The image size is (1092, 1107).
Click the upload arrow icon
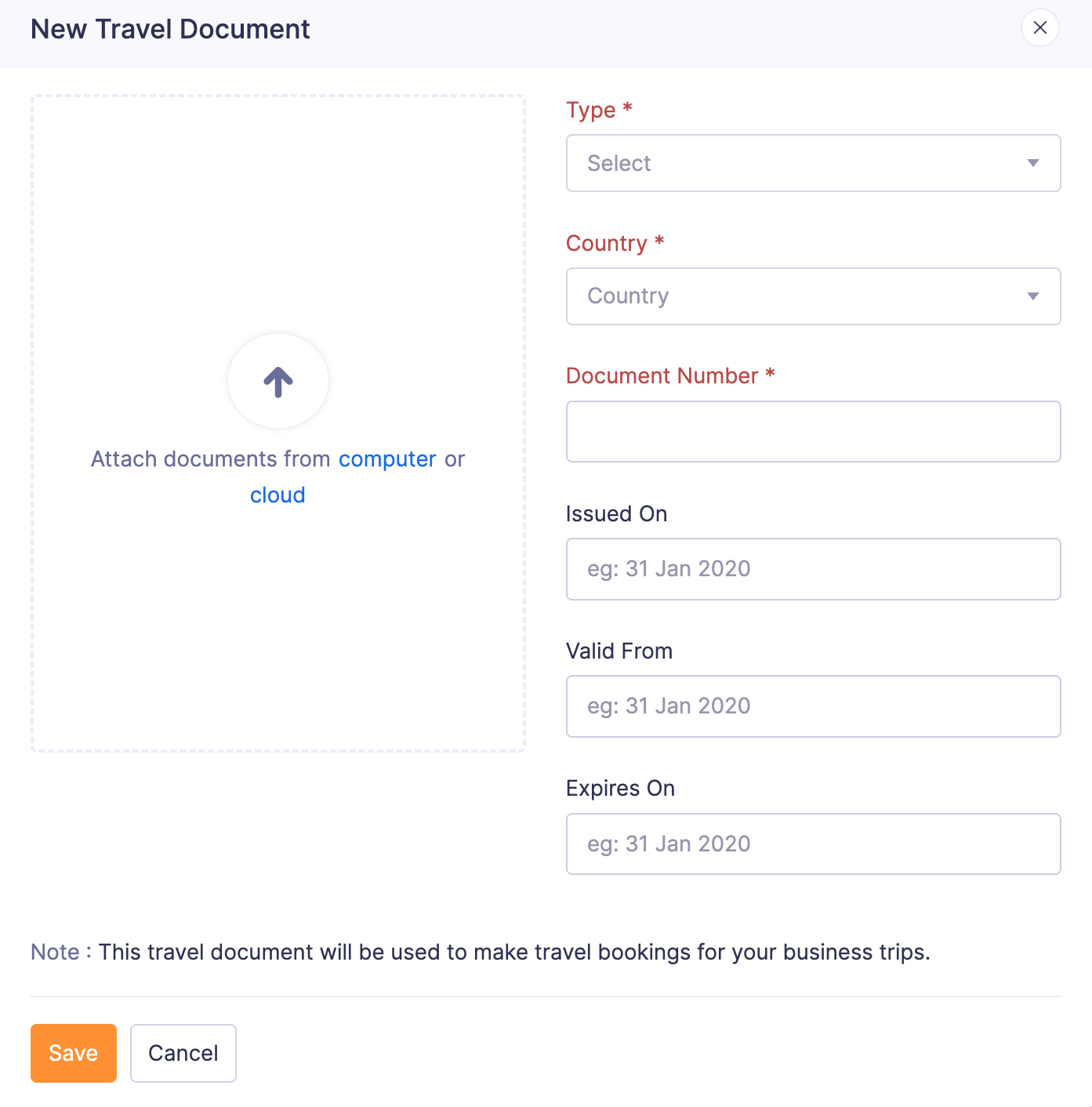(278, 381)
